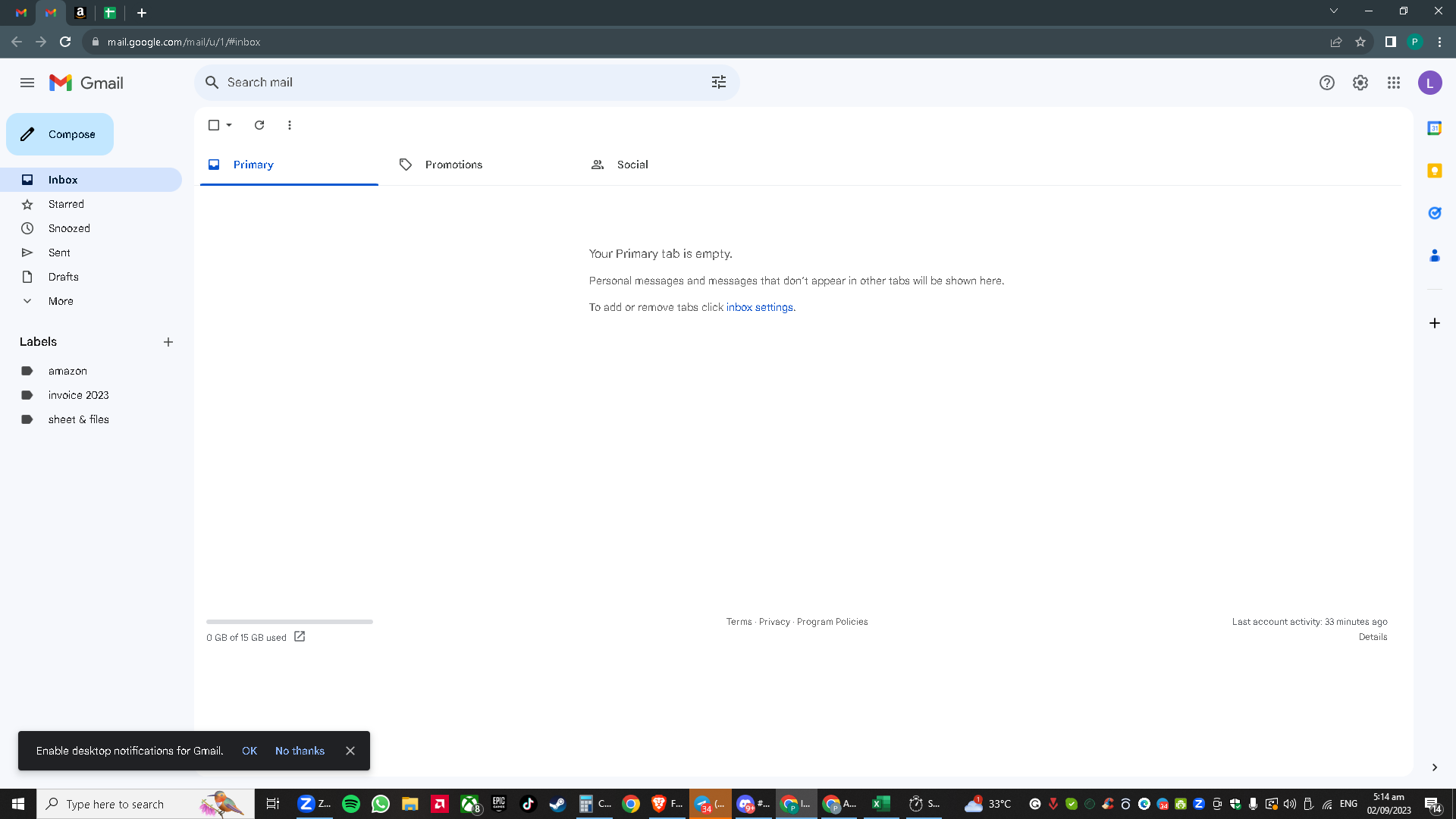Open the Drafts folder
Viewport: 1456px width, 819px height.
click(91, 277)
